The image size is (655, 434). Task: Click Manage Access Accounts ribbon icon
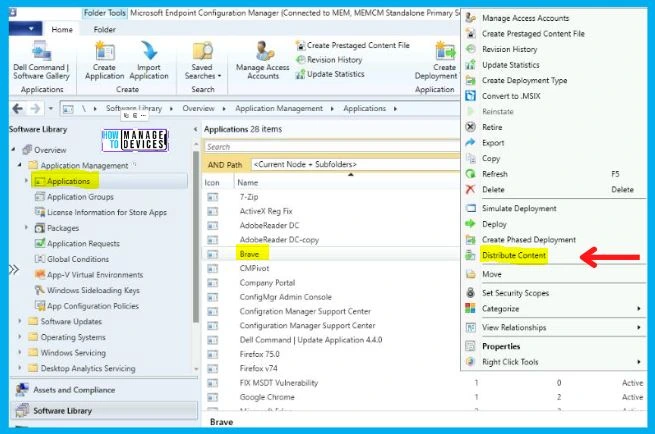click(264, 51)
